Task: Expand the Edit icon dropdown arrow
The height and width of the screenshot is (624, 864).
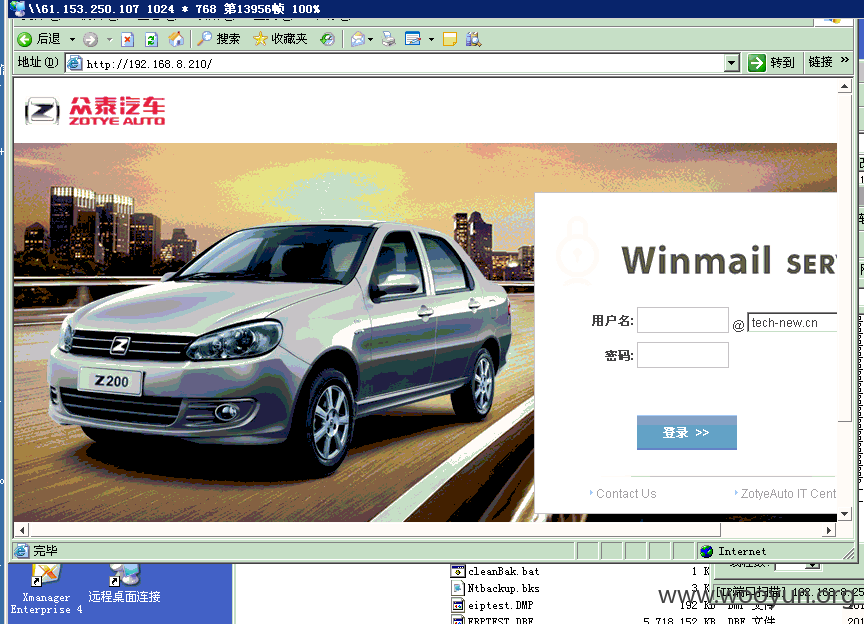Action: pos(431,39)
